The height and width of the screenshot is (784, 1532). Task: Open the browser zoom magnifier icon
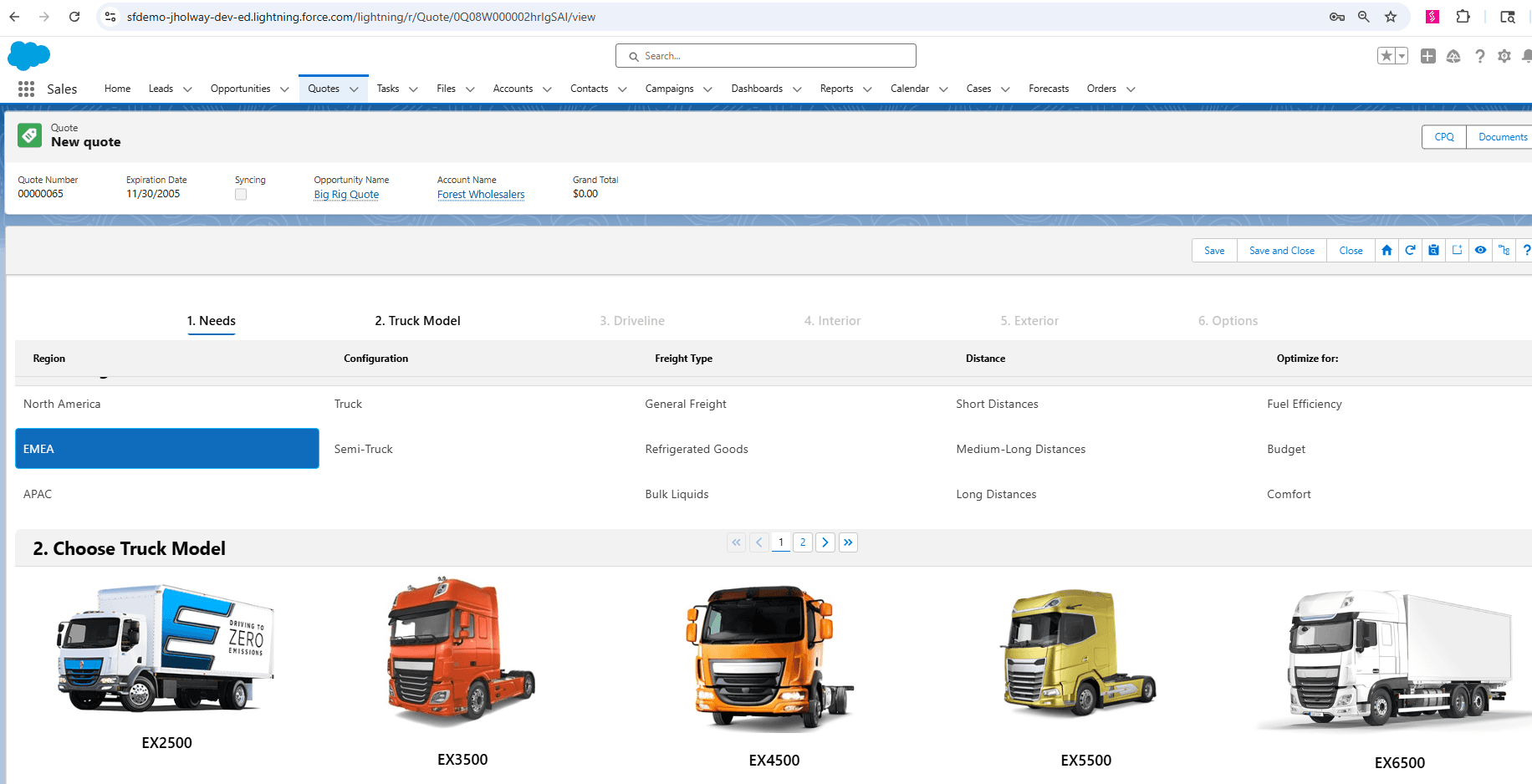tap(1364, 17)
